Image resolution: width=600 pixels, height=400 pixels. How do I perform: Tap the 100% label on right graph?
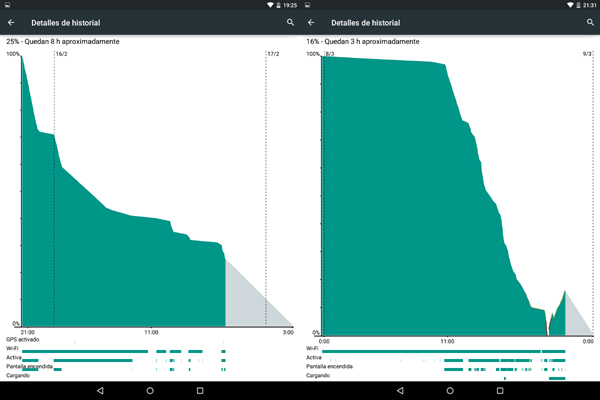(313, 54)
